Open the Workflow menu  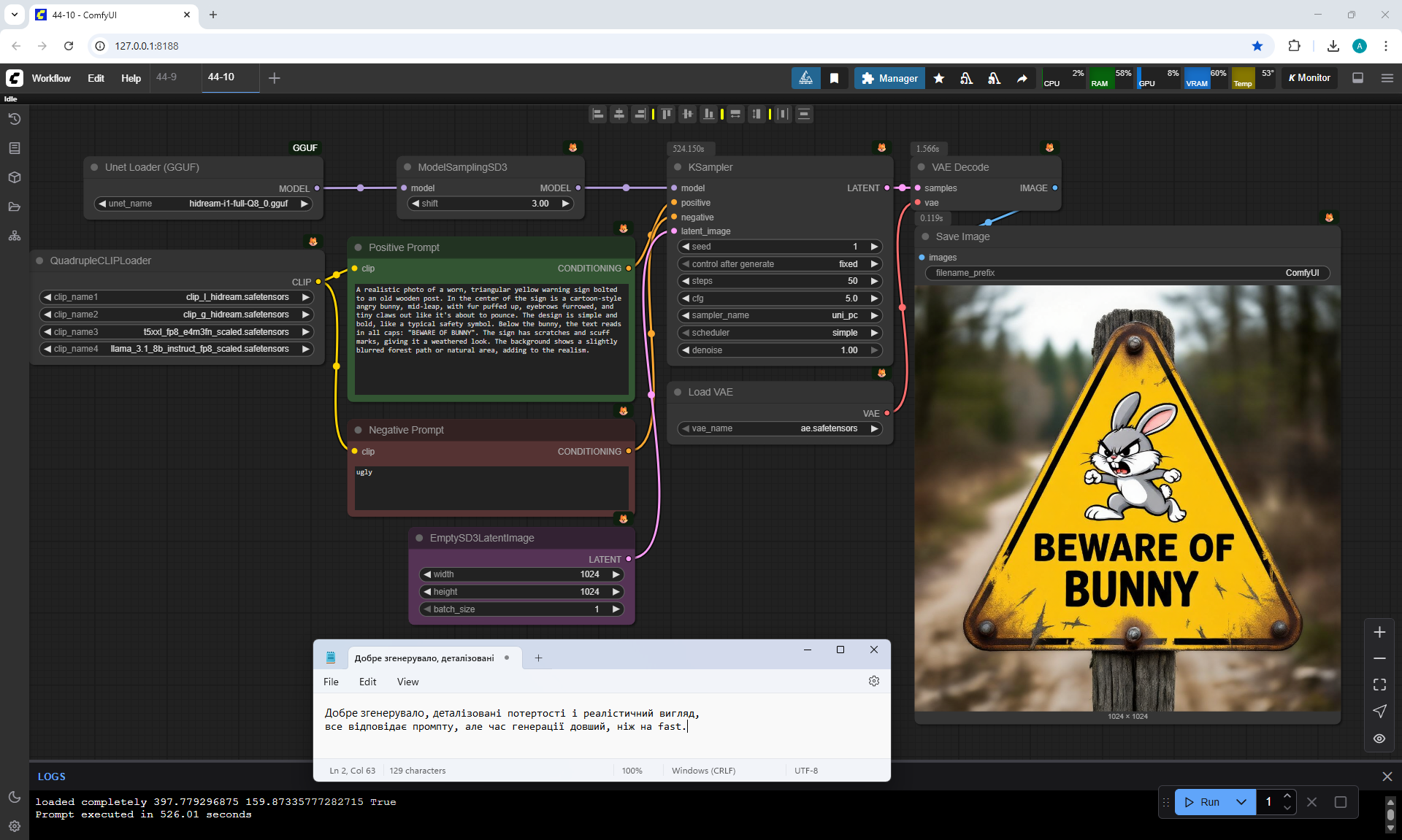pyautogui.click(x=51, y=78)
